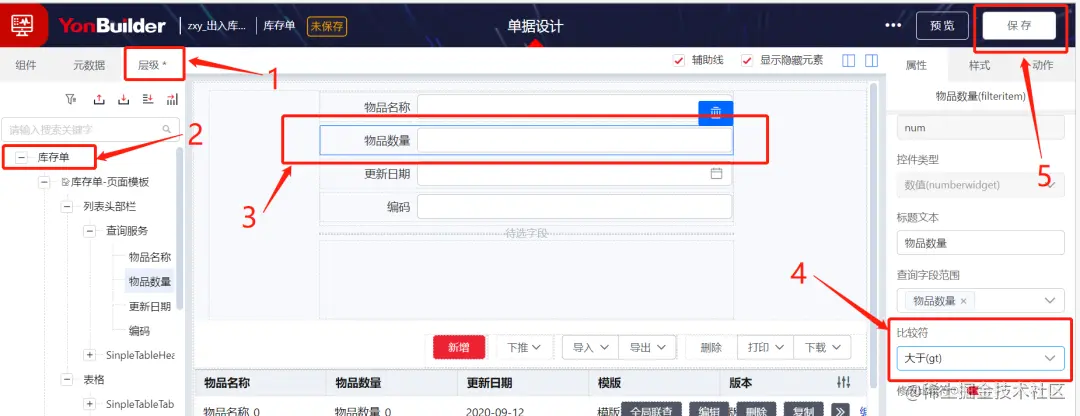Image resolution: width=1080 pixels, height=416 pixels.
Task: Click the 版本 column header
Action: [x=741, y=382]
